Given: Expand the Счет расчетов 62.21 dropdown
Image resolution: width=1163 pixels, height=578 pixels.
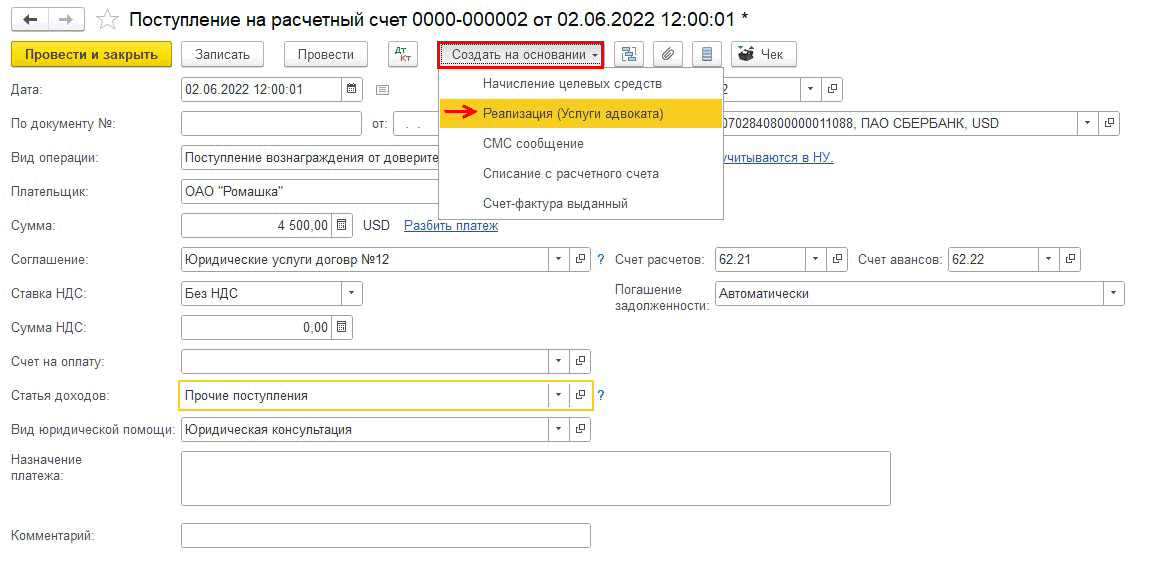Looking at the screenshot, I should 817,259.
